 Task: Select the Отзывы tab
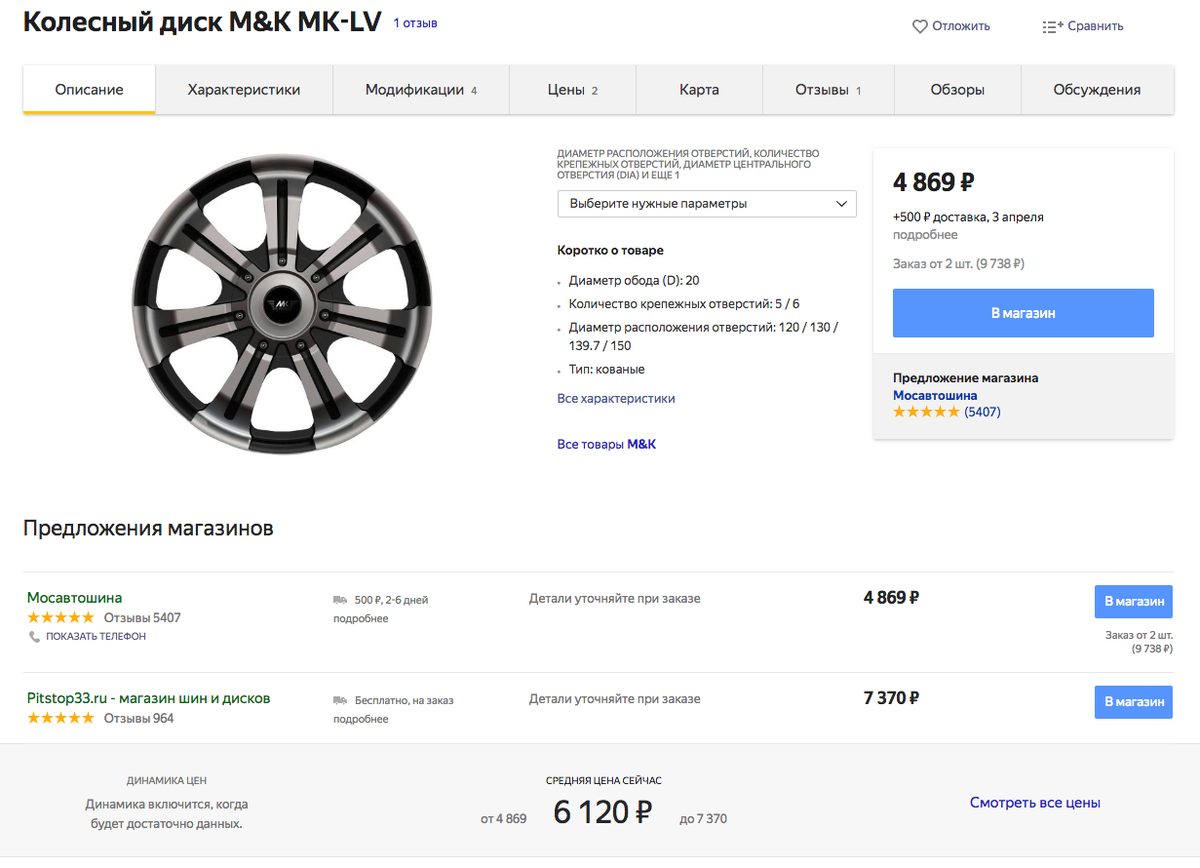(x=828, y=90)
